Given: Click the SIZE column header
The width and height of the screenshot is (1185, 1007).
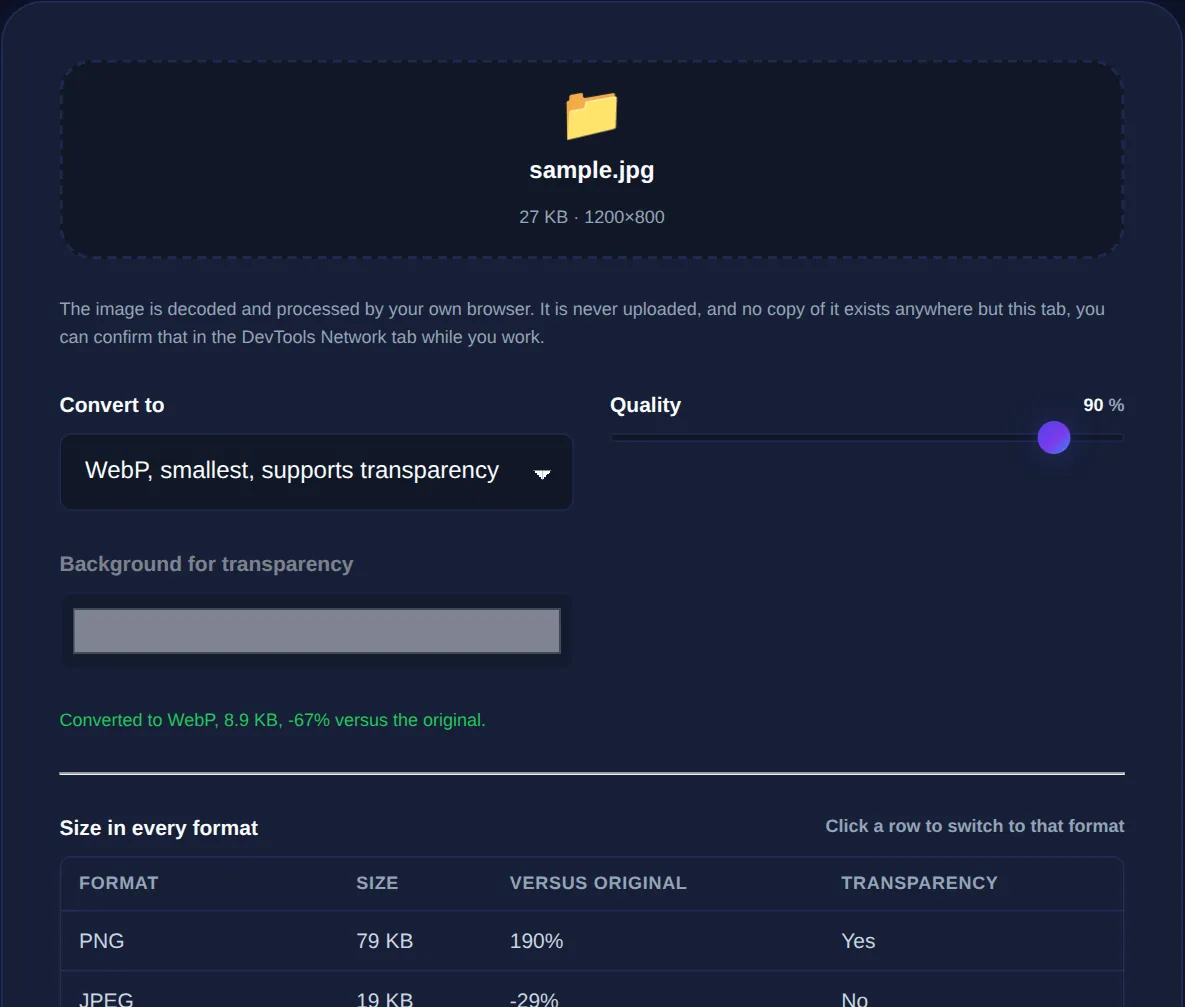Looking at the screenshot, I should click(x=377, y=883).
